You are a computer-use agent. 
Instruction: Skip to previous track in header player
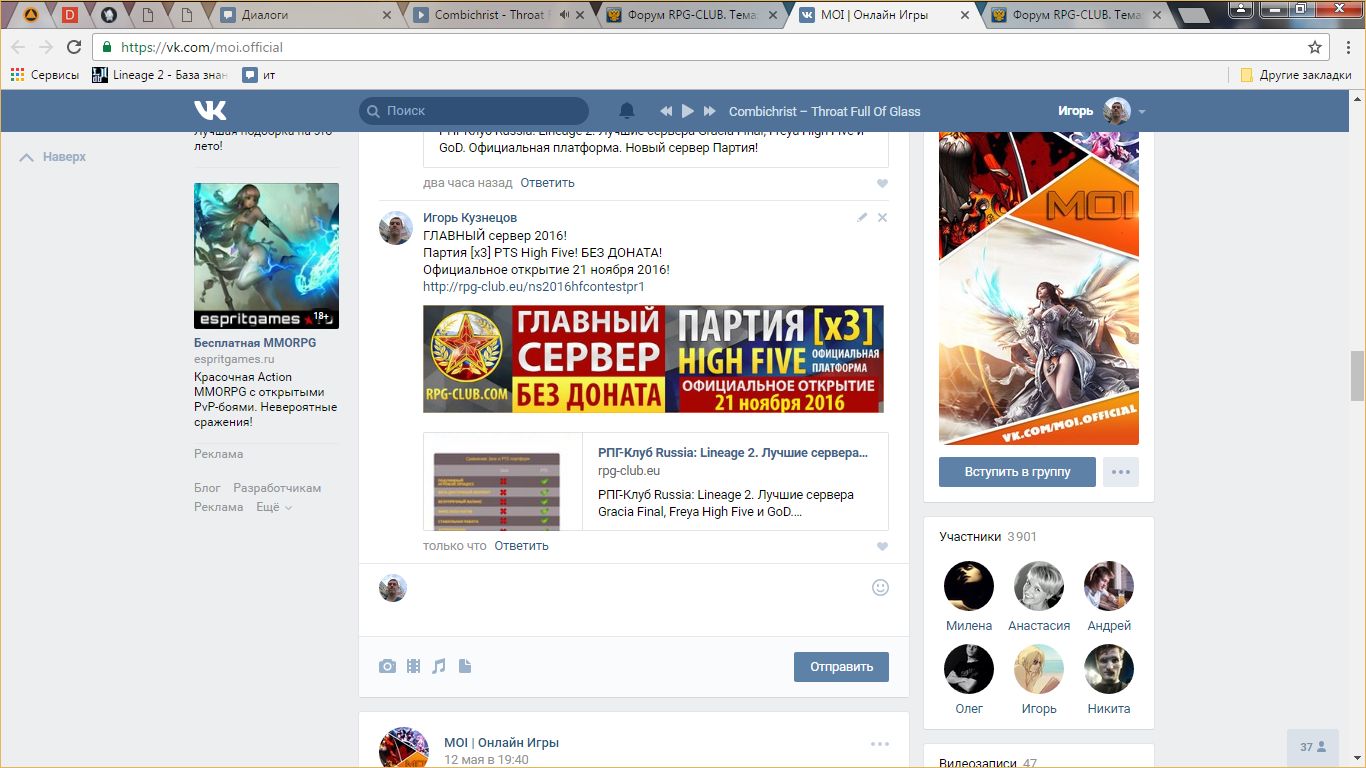pos(666,111)
